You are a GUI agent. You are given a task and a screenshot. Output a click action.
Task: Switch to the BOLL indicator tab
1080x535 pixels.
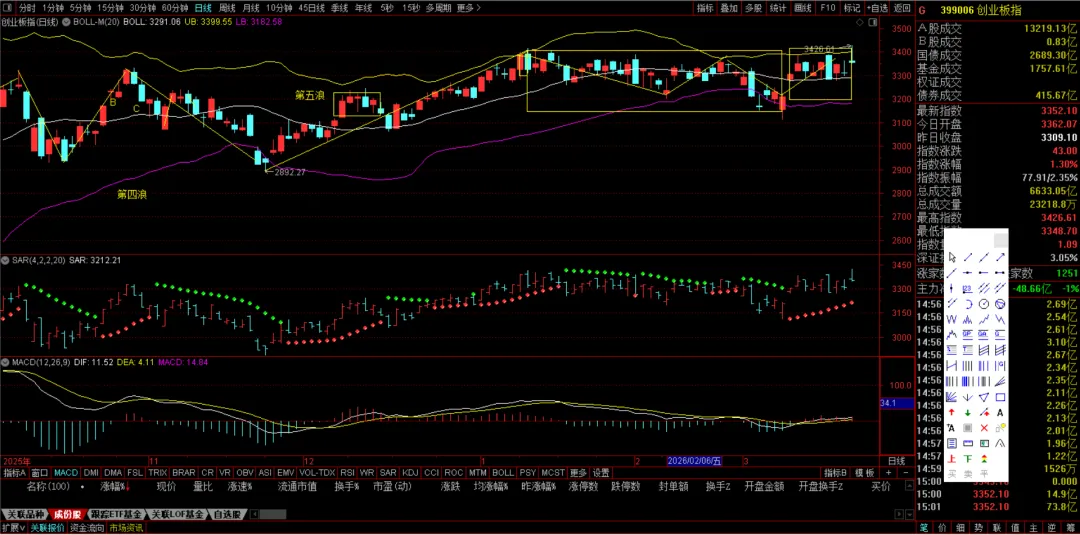[x=503, y=473]
